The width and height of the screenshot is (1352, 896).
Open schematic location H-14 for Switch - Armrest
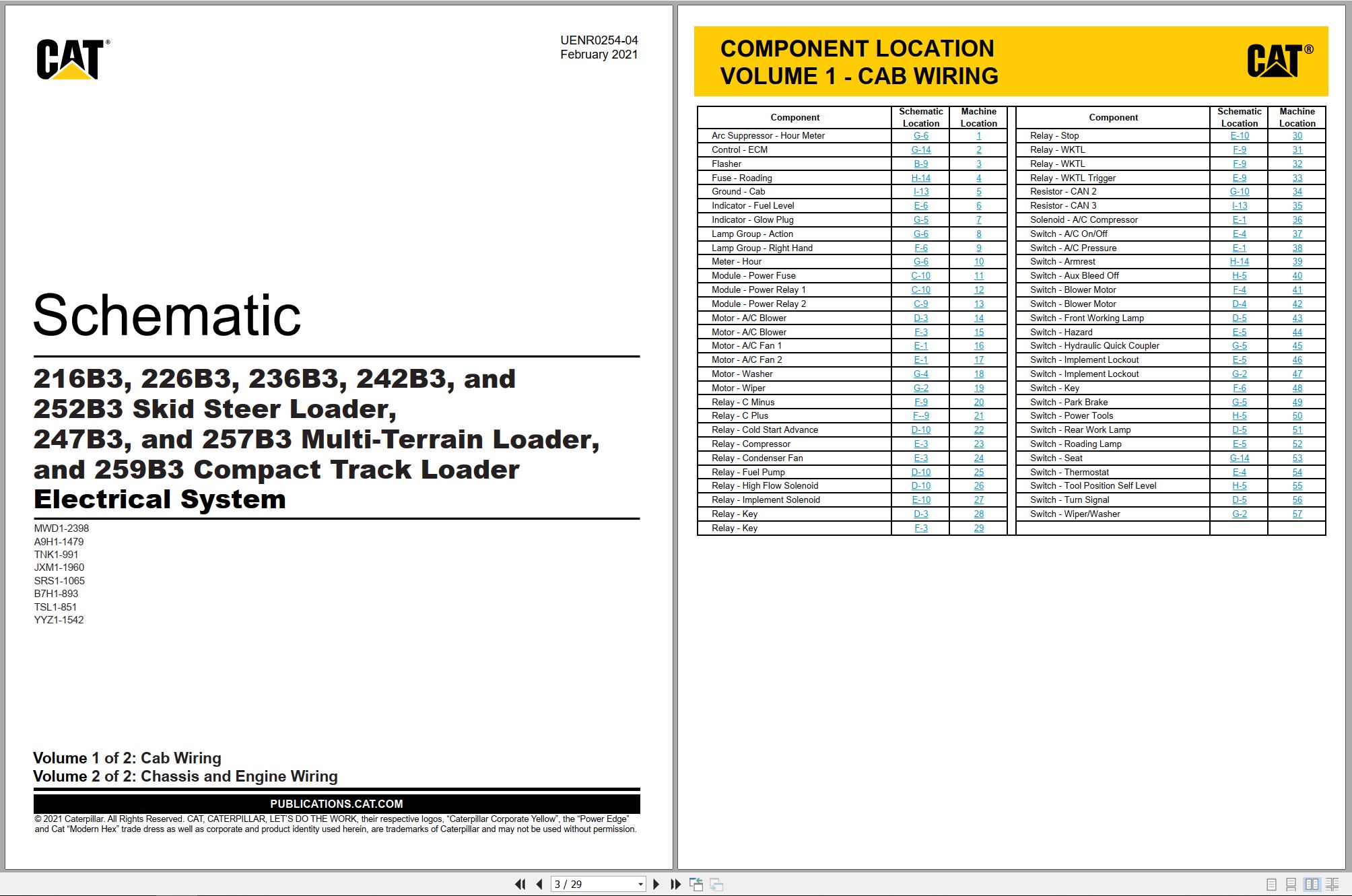coord(1240,262)
